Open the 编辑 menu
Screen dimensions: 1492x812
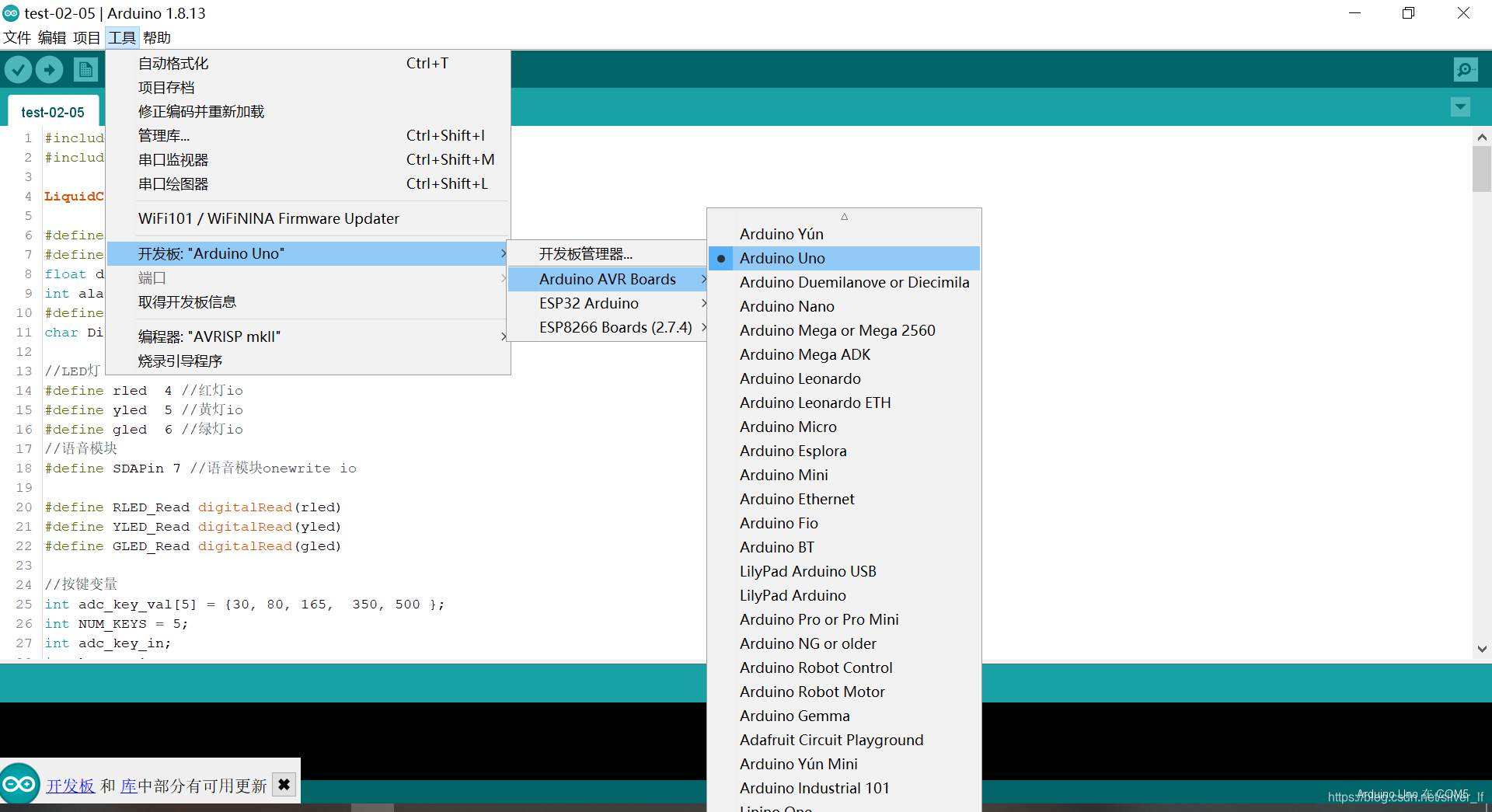click(52, 37)
